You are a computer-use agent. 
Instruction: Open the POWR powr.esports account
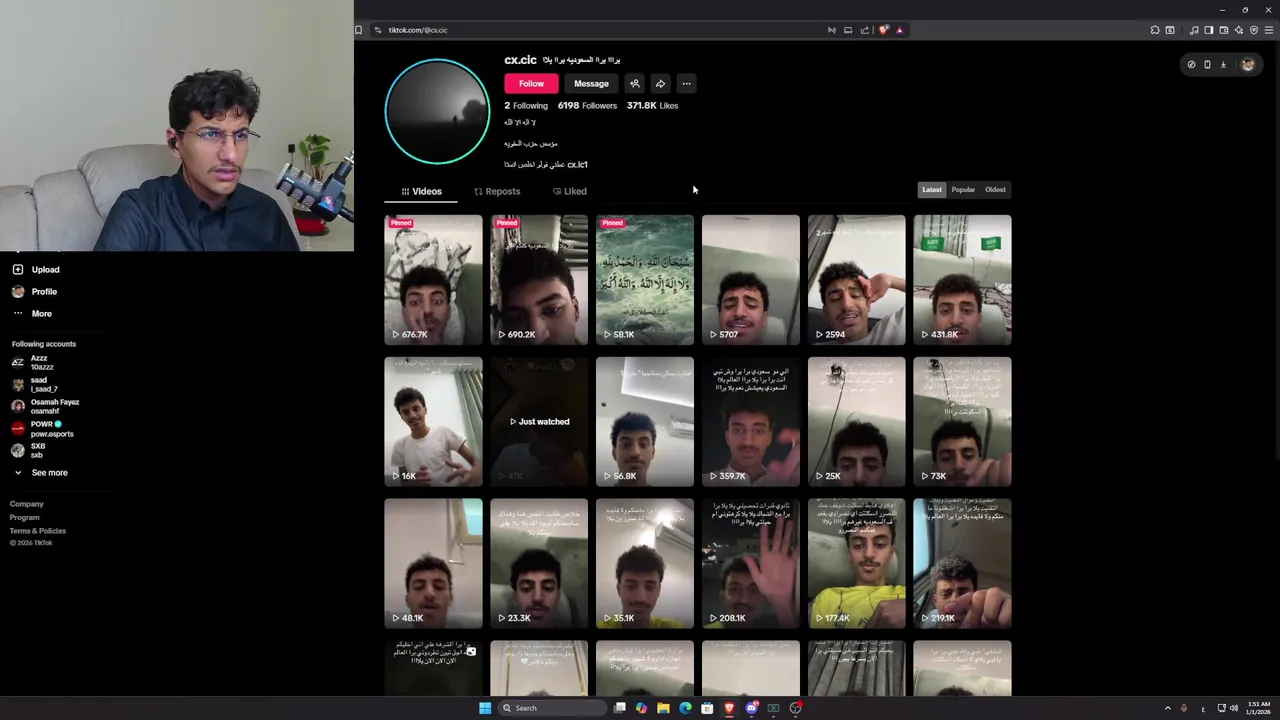tap(42, 429)
